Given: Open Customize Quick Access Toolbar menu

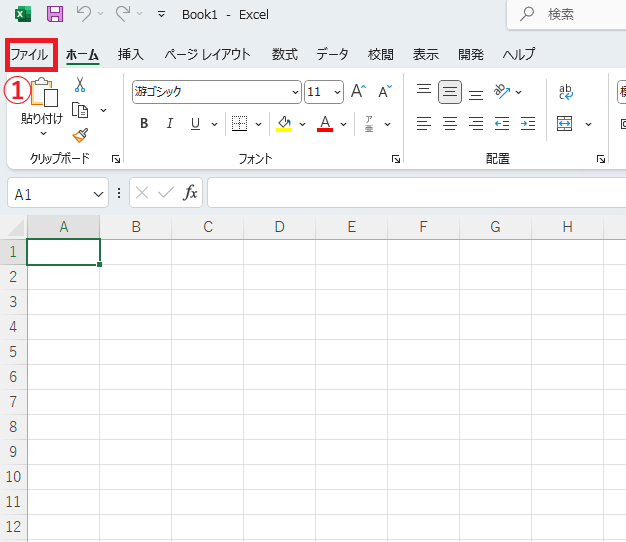Looking at the screenshot, I should click(x=161, y=14).
